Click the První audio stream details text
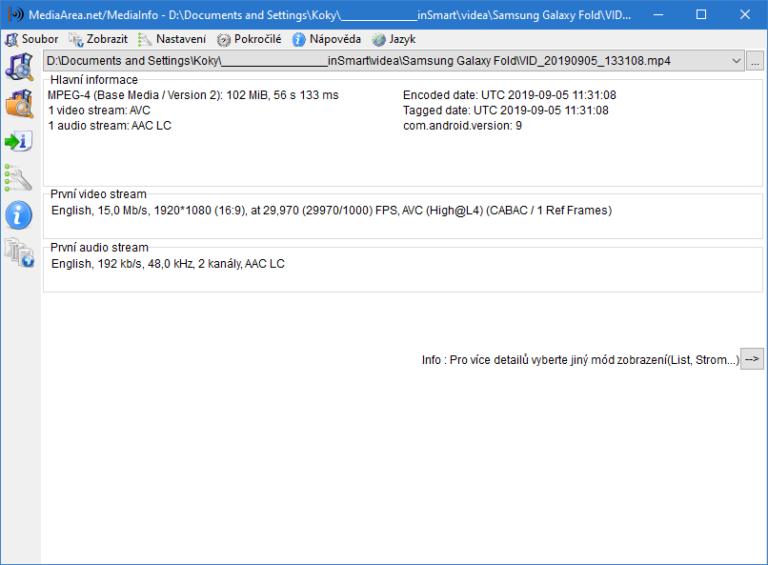This screenshot has height=565, width=768. [x=168, y=264]
